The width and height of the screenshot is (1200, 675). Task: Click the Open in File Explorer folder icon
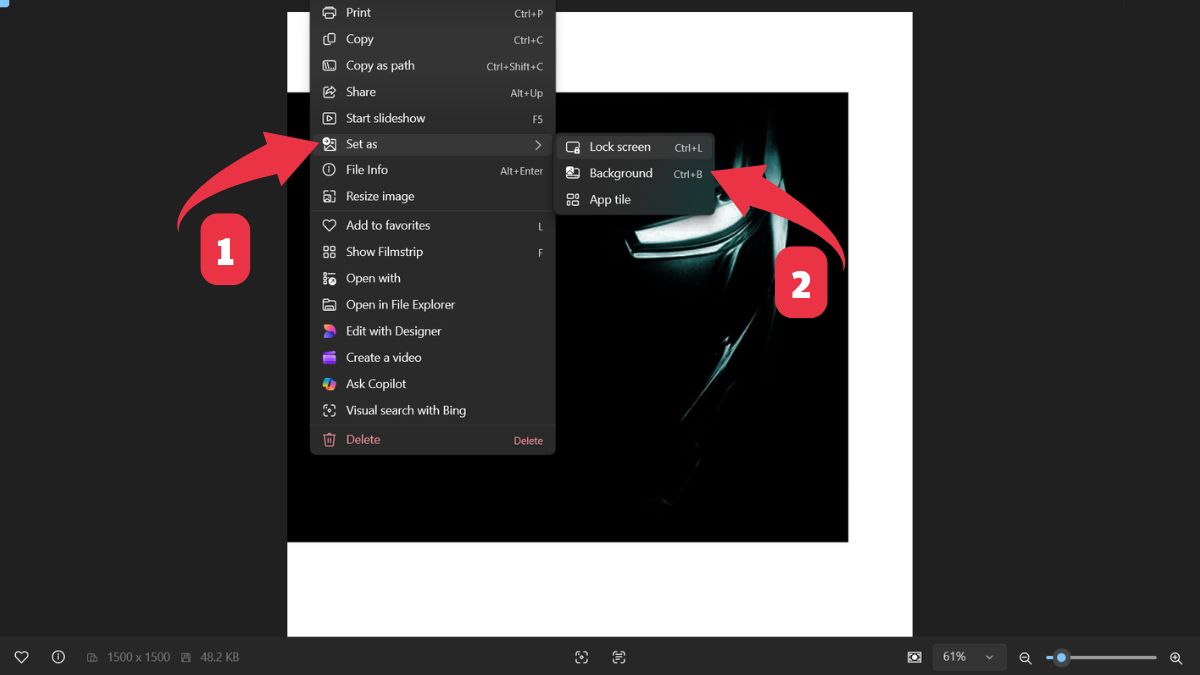(329, 305)
